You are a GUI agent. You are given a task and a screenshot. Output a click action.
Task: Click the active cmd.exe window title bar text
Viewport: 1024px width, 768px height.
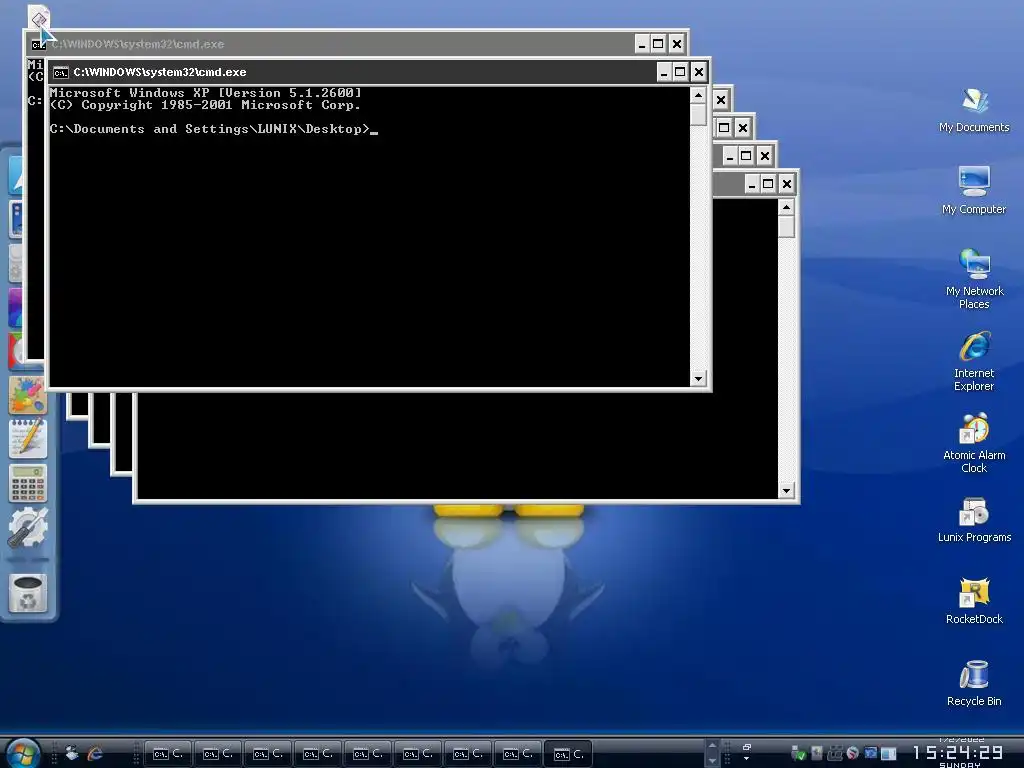coord(159,72)
